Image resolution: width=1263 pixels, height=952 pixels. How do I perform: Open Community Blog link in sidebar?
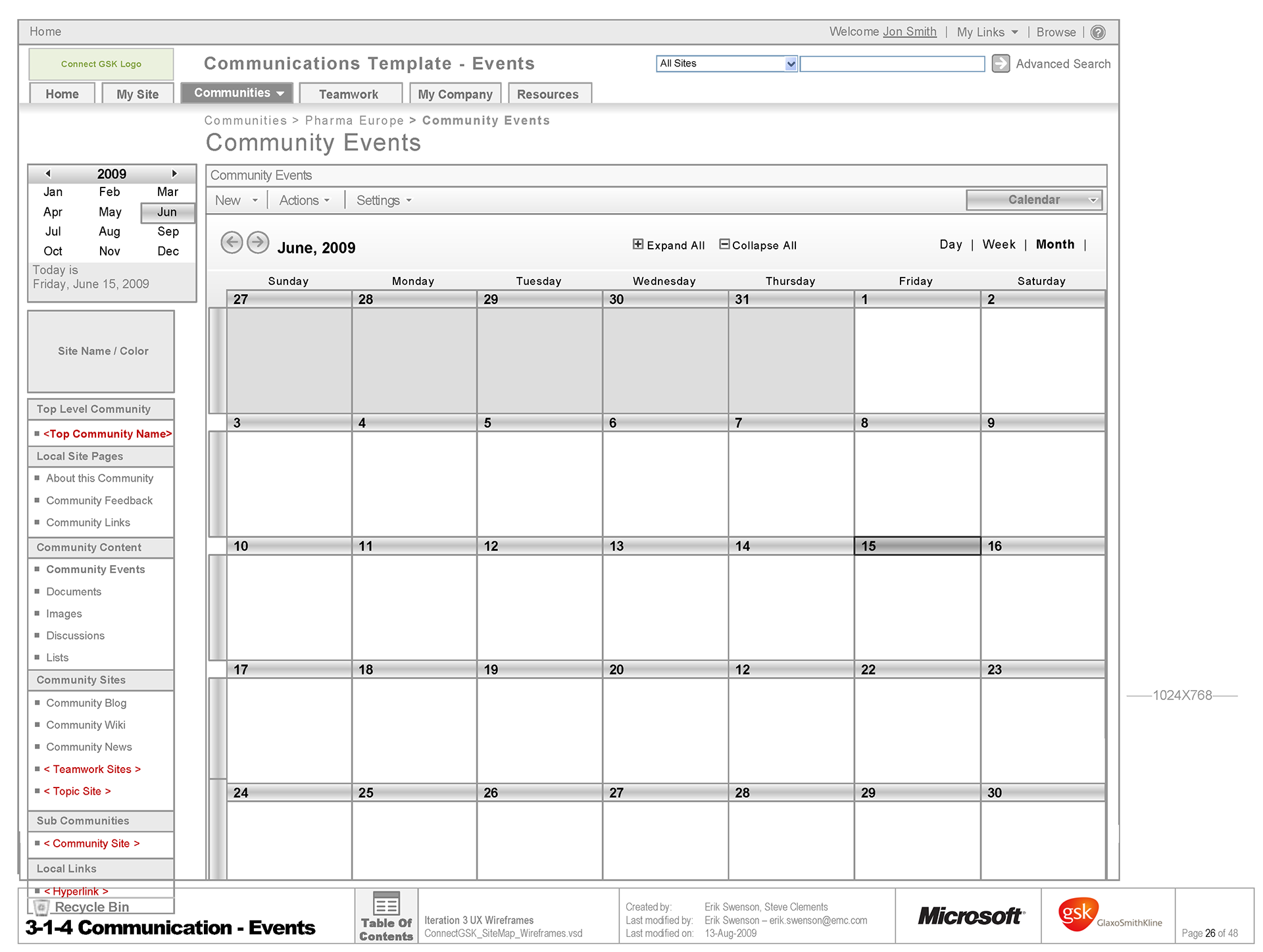point(86,703)
